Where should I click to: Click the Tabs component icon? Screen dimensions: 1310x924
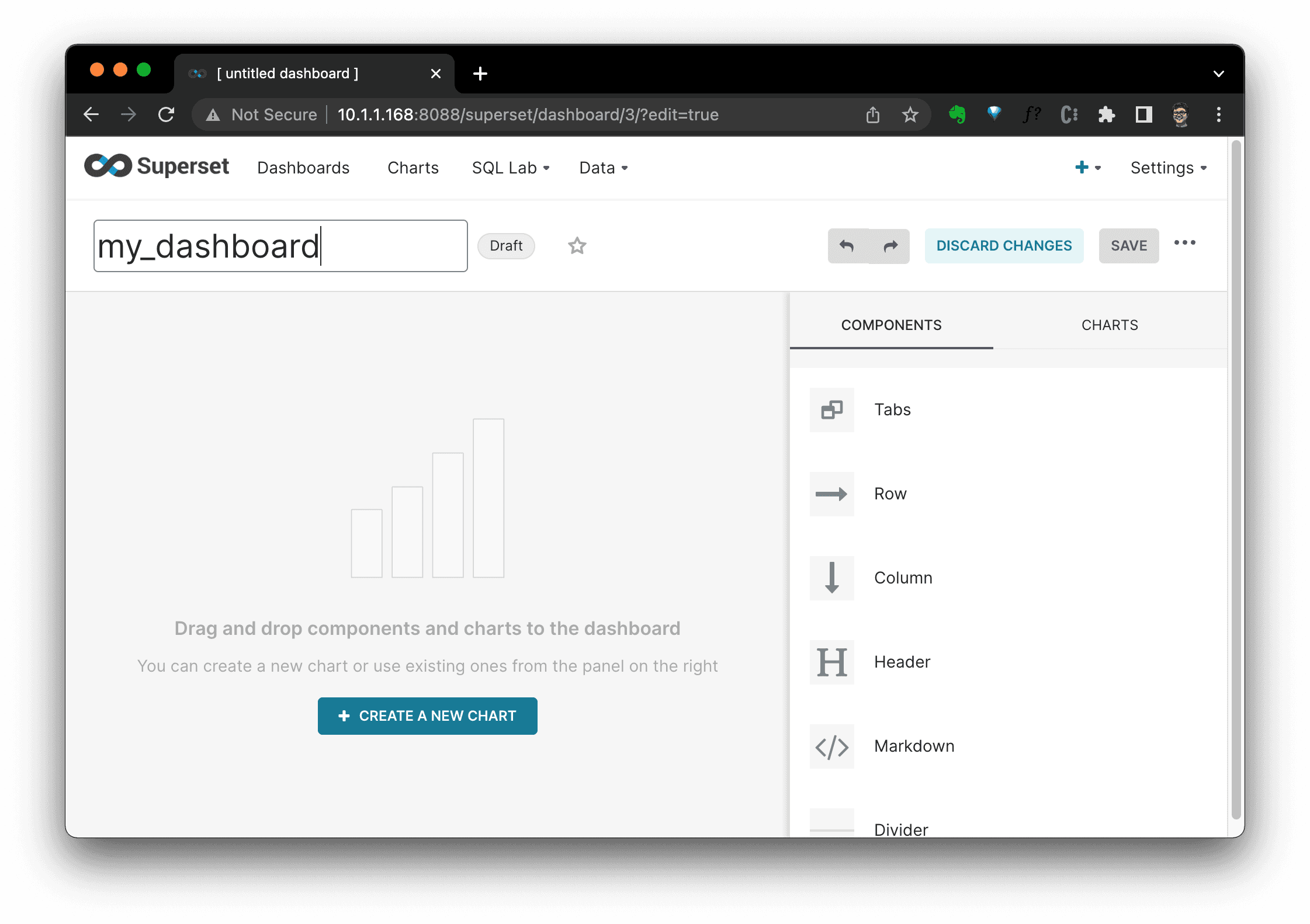click(x=831, y=410)
